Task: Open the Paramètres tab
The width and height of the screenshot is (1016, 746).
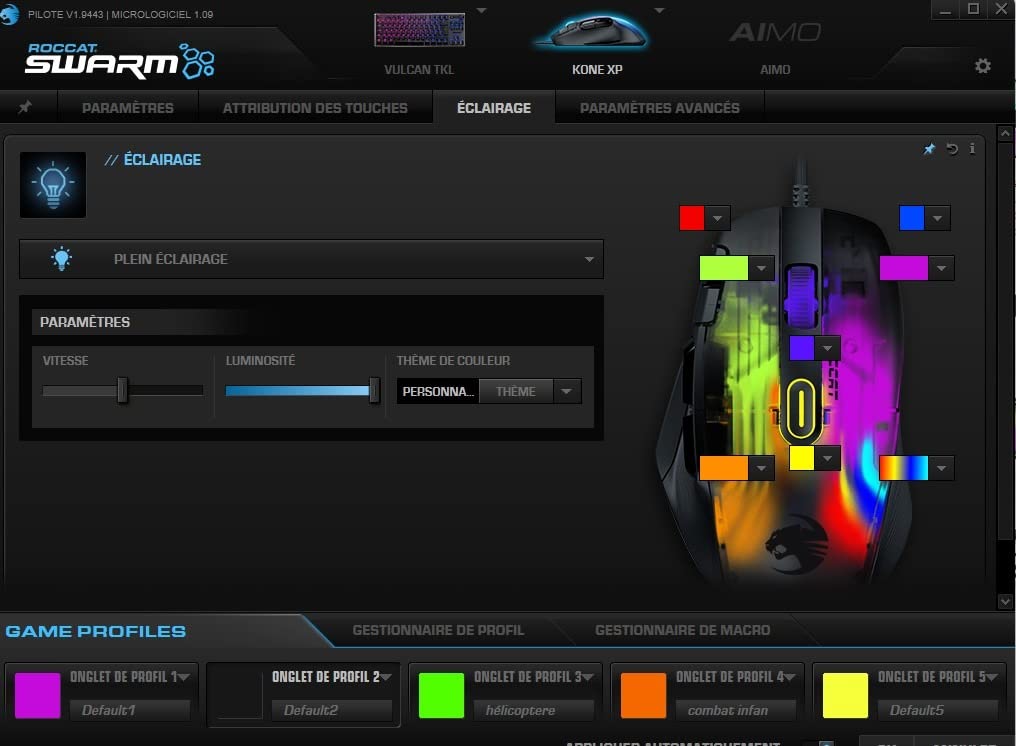Action: [128, 108]
